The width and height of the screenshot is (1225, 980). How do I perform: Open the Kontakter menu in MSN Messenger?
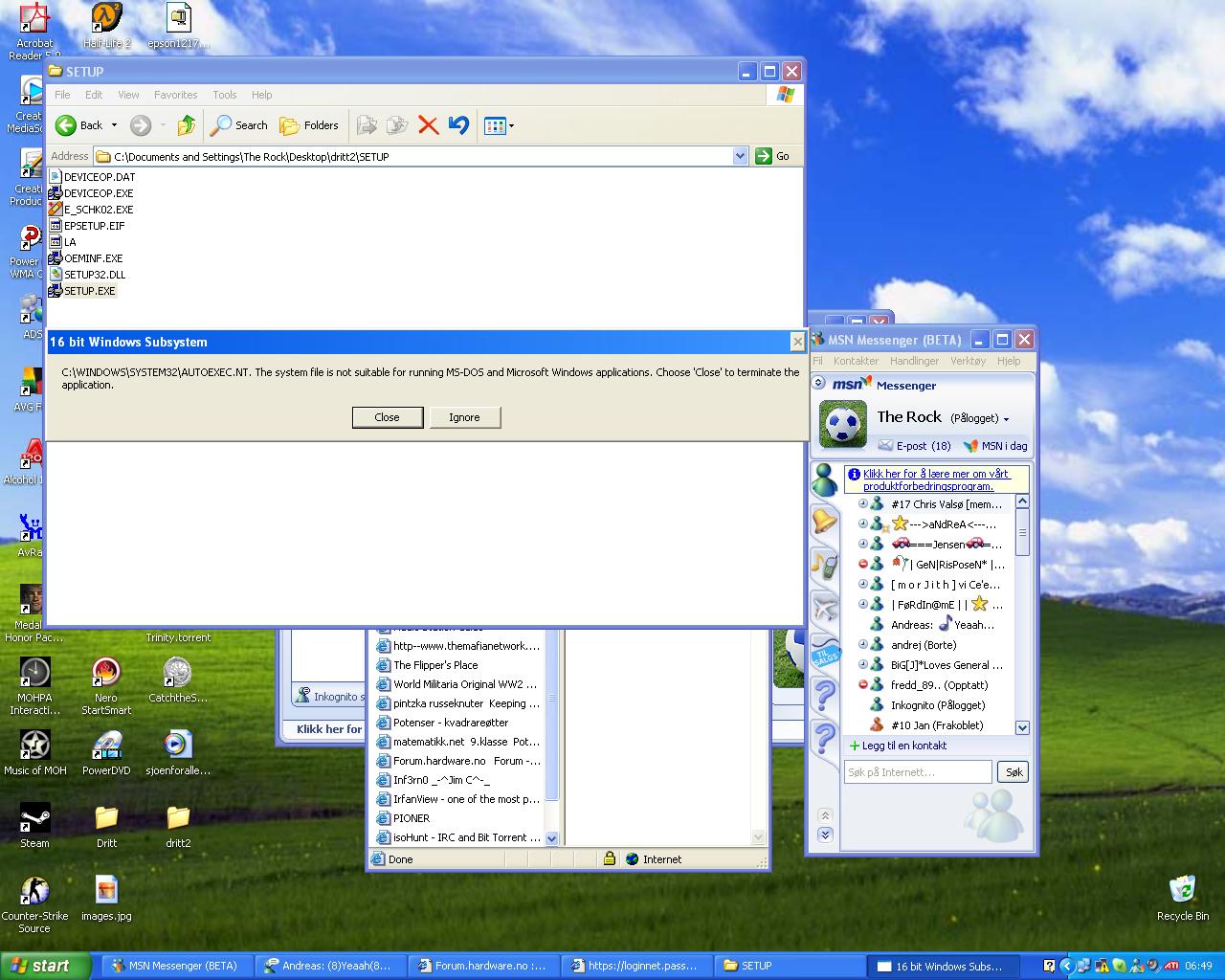point(856,361)
